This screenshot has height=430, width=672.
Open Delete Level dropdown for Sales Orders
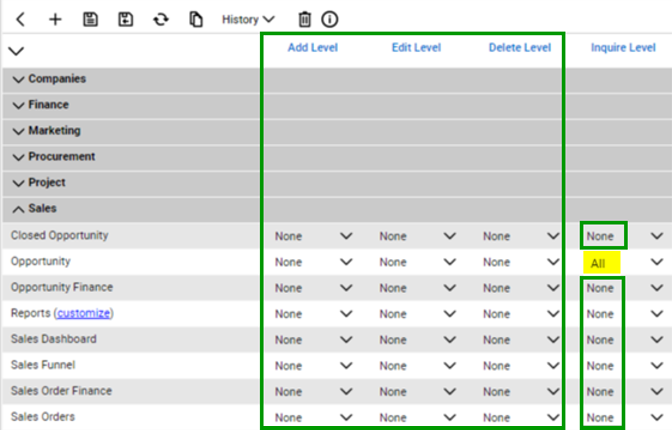click(553, 417)
